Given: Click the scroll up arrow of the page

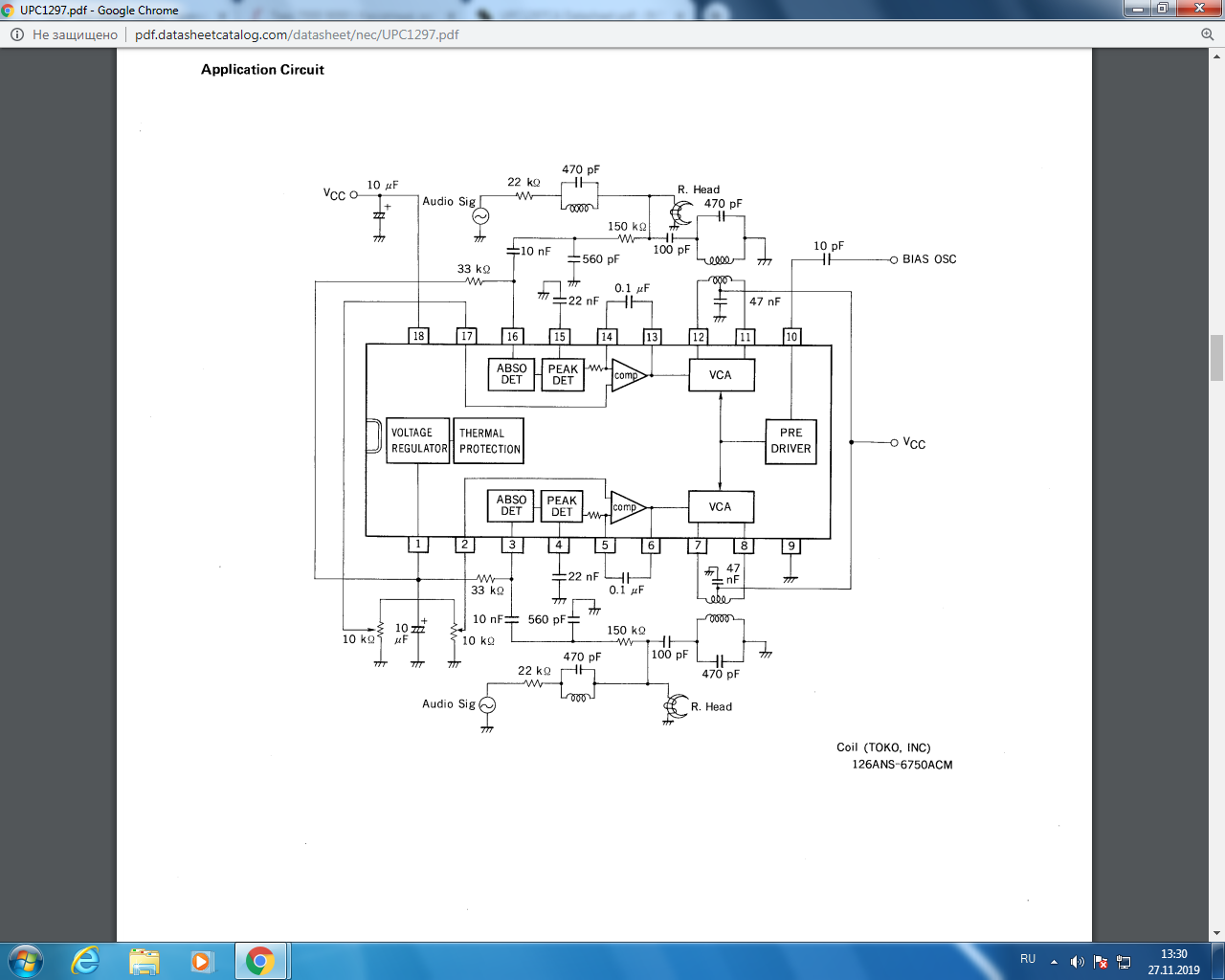Looking at the screenshot, I should pyautogui.click(x=1216, y=56).
